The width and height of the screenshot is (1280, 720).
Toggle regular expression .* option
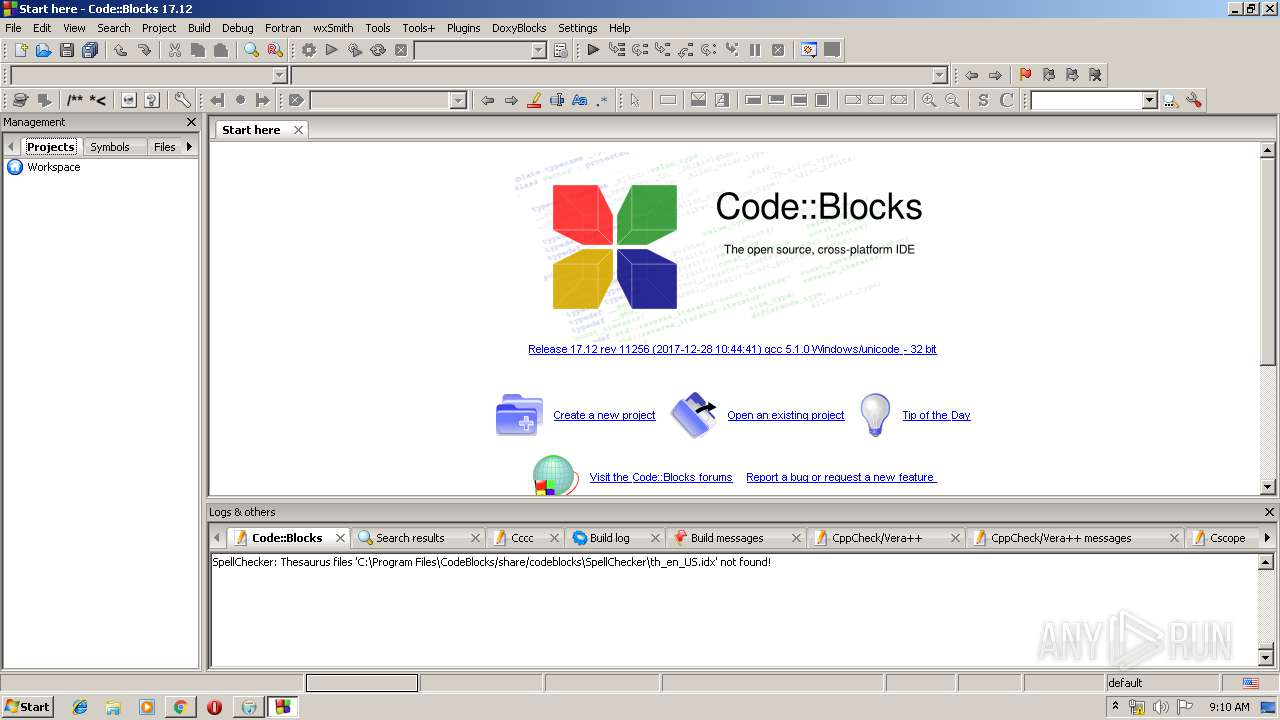pyautogui.click(x=602, y=100)
